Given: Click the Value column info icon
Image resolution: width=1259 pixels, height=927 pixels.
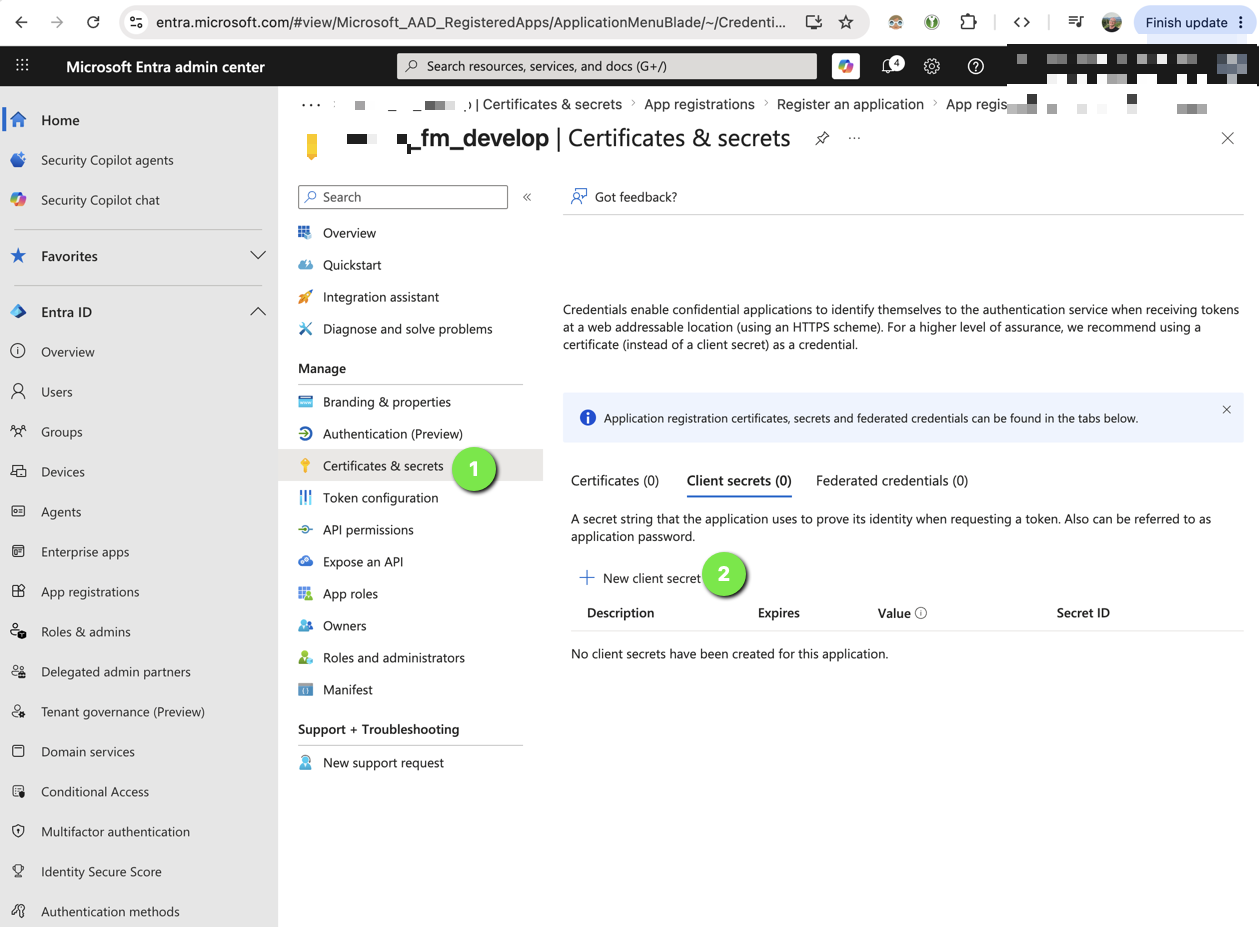Looking at the screenshot, I should point(921,613).
